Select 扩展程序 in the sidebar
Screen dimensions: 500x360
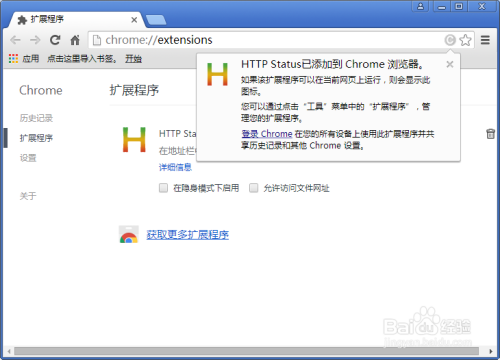click(36, 138)
